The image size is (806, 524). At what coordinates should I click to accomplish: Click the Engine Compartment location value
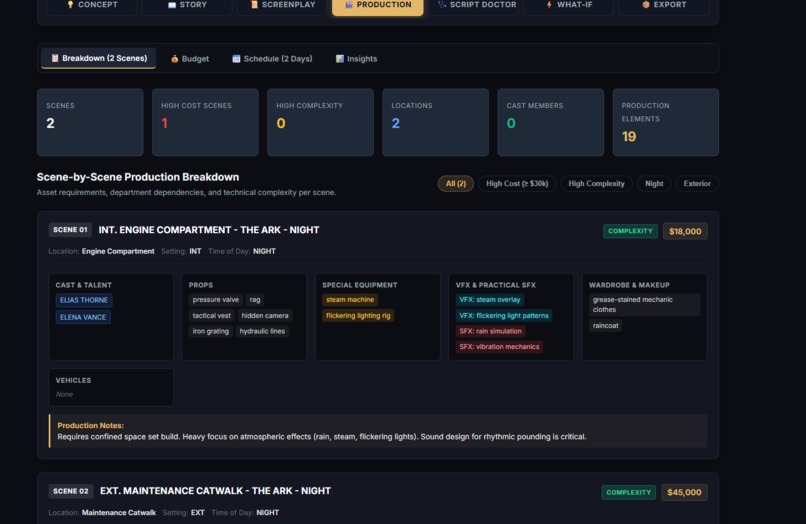tap(118, 251)
